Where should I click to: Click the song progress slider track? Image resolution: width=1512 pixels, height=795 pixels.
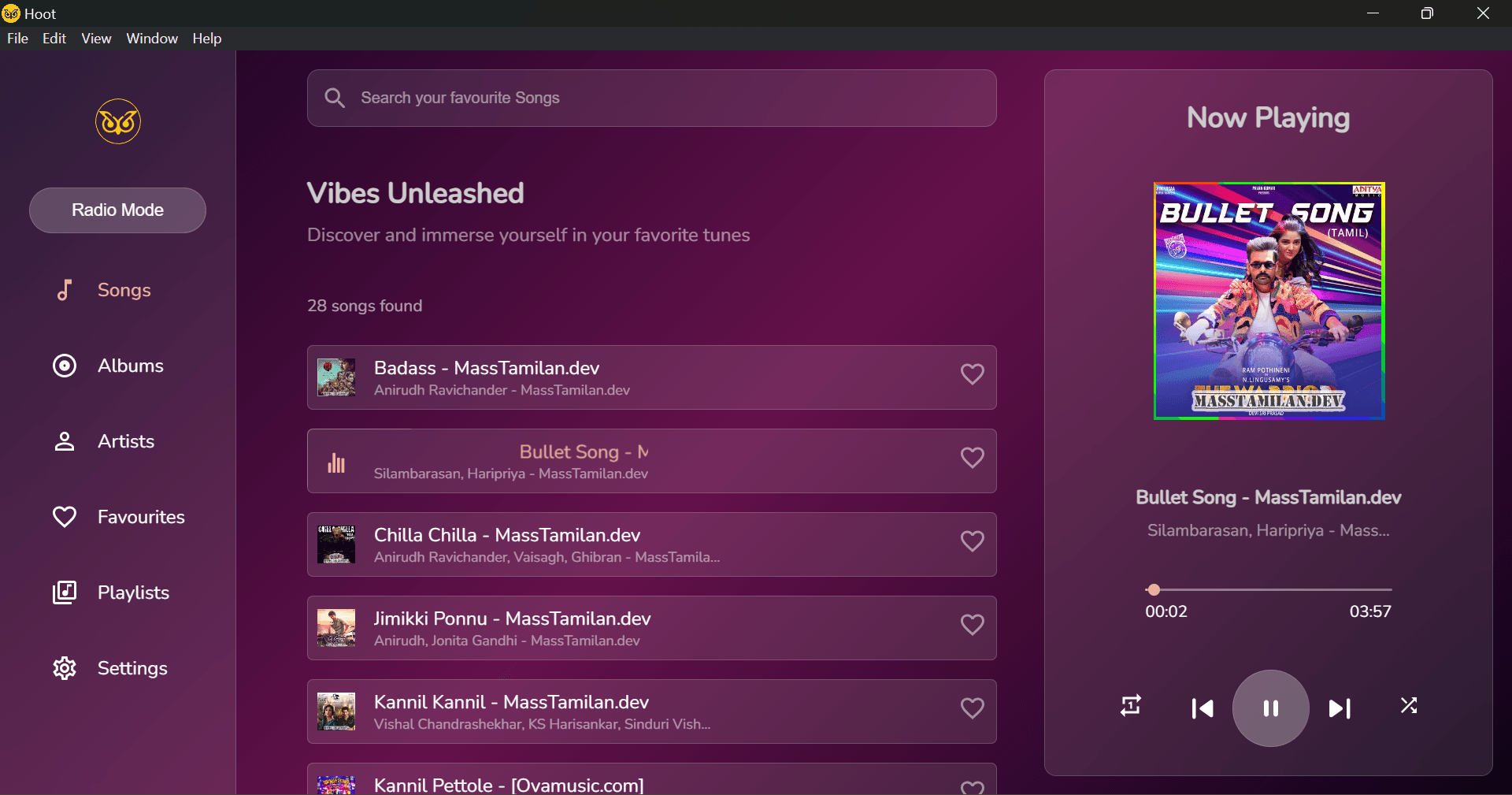coord(1269,589)
